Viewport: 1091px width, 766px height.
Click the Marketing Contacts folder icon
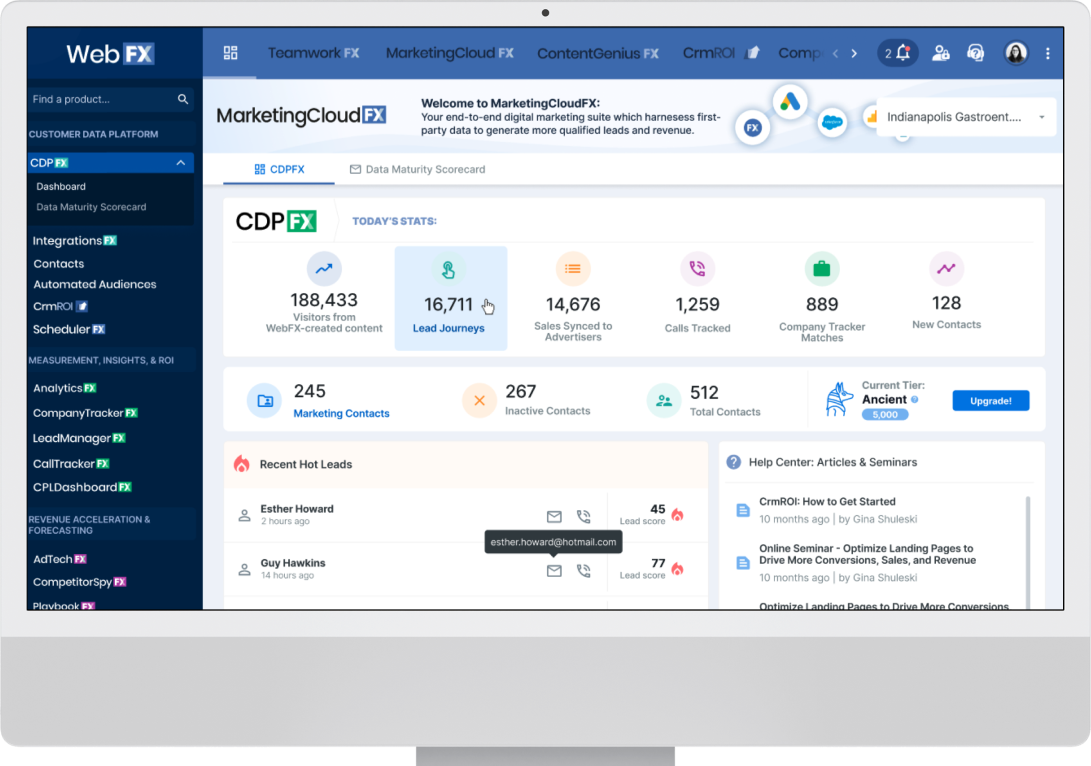tap(264, 401)
